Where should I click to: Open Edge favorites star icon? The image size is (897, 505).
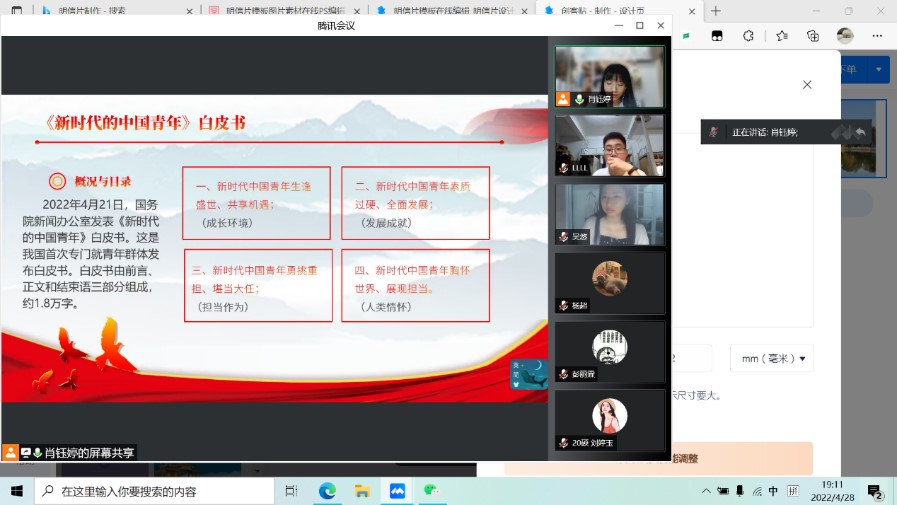(781, 35)
